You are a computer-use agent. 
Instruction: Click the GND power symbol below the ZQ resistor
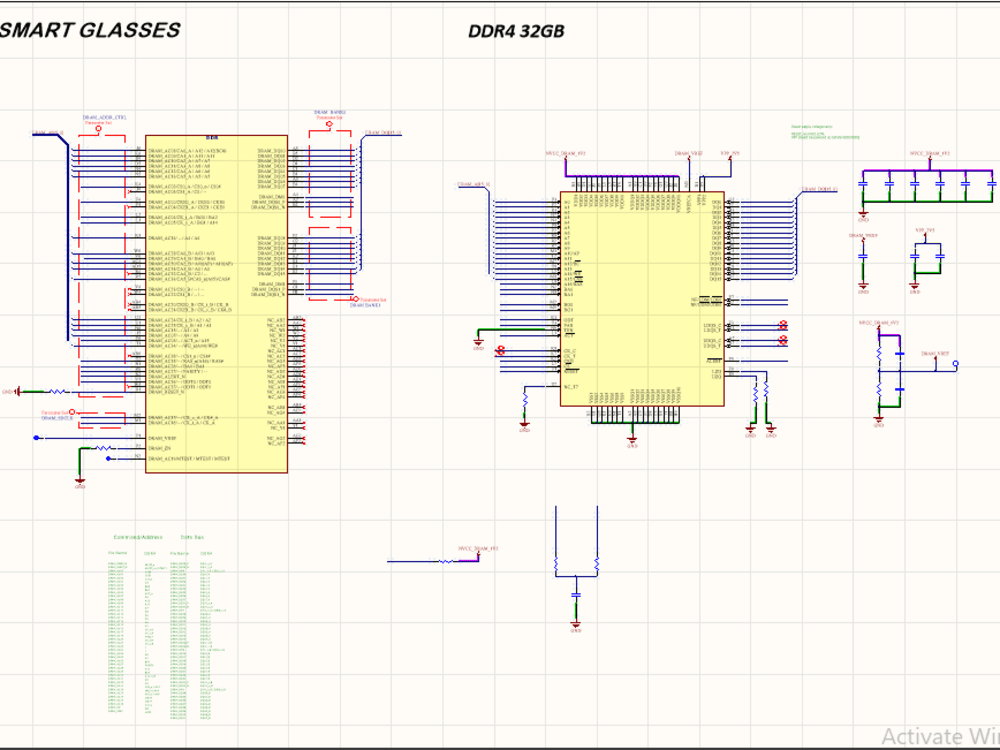[x=752, y=430]
